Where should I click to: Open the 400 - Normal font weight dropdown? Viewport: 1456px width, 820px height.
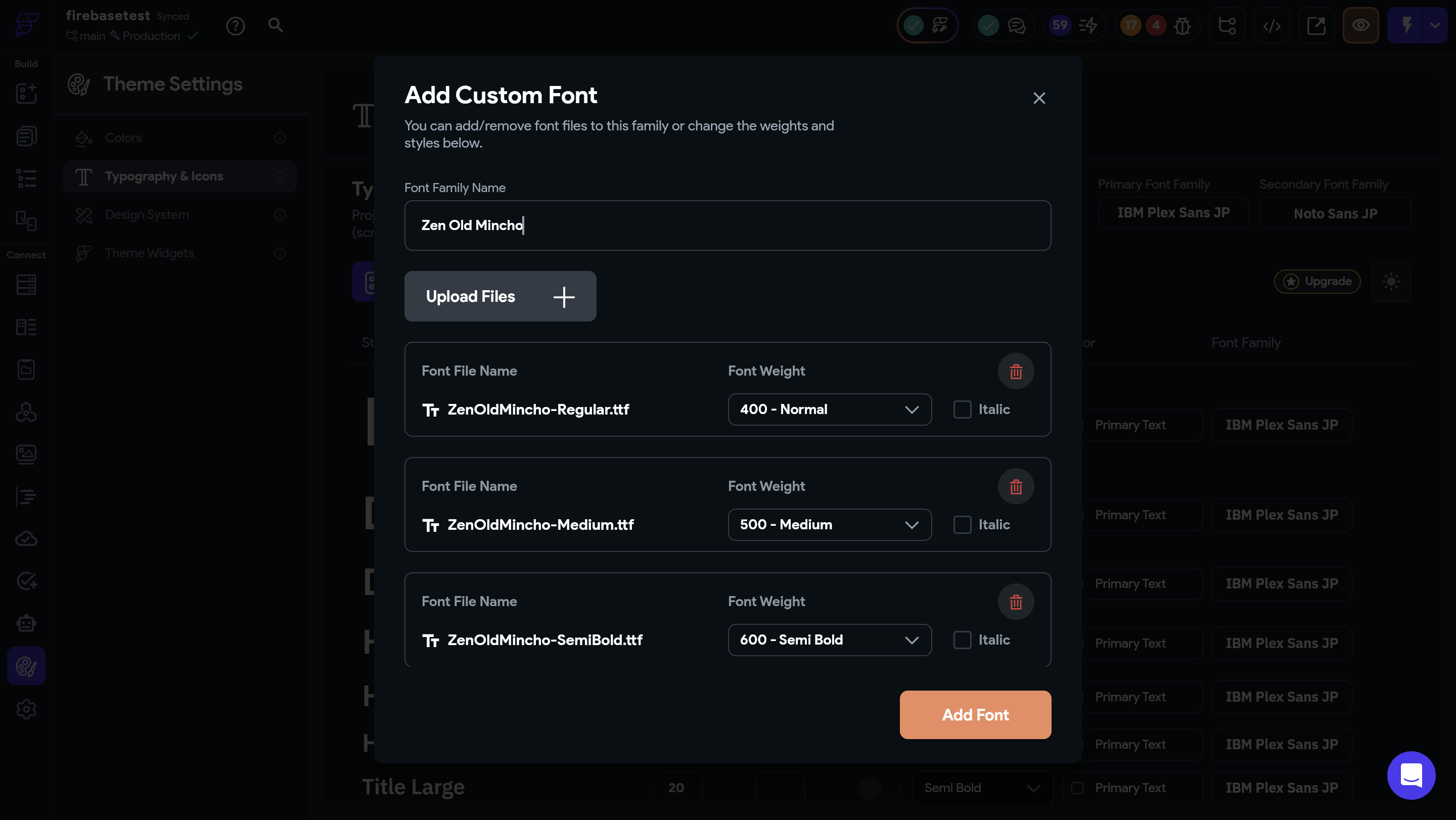pos(829,409)
